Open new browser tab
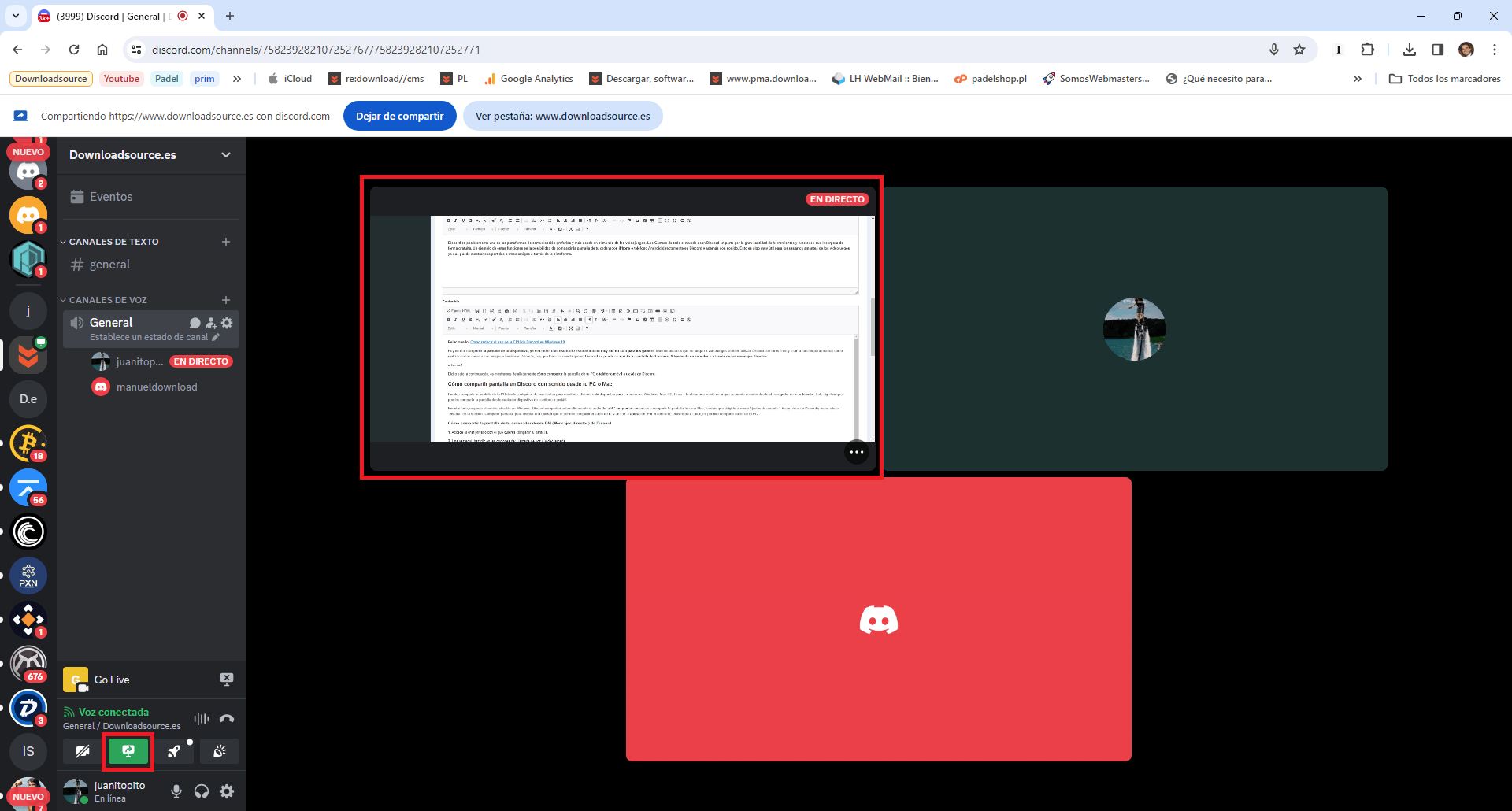Viewport: 1512px width, 811px height. pos(230,16)
